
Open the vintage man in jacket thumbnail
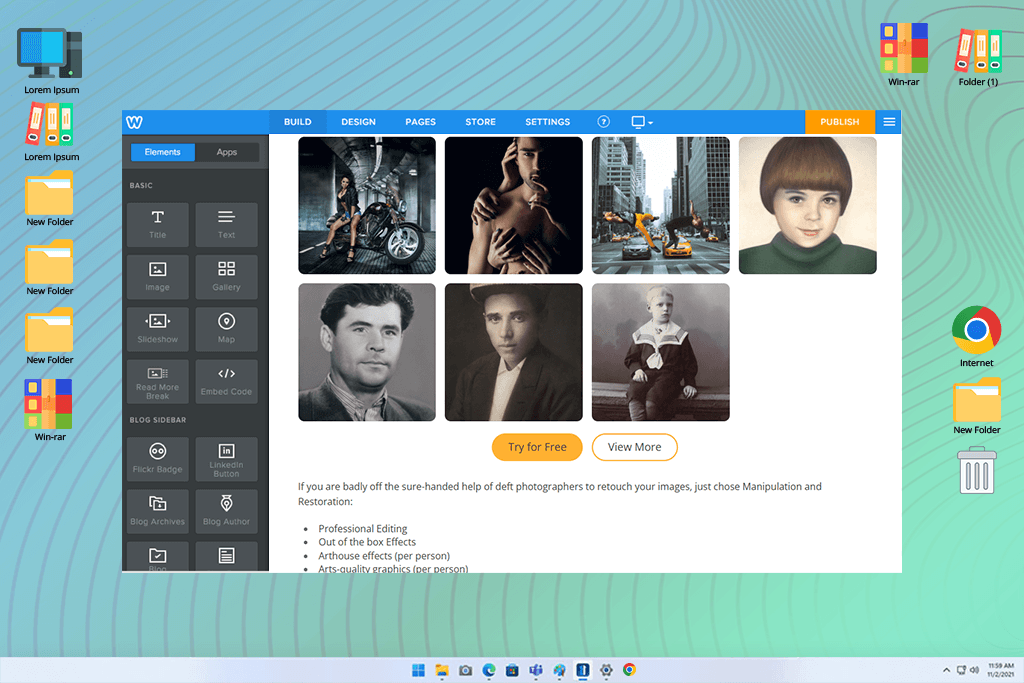point(367,352)
